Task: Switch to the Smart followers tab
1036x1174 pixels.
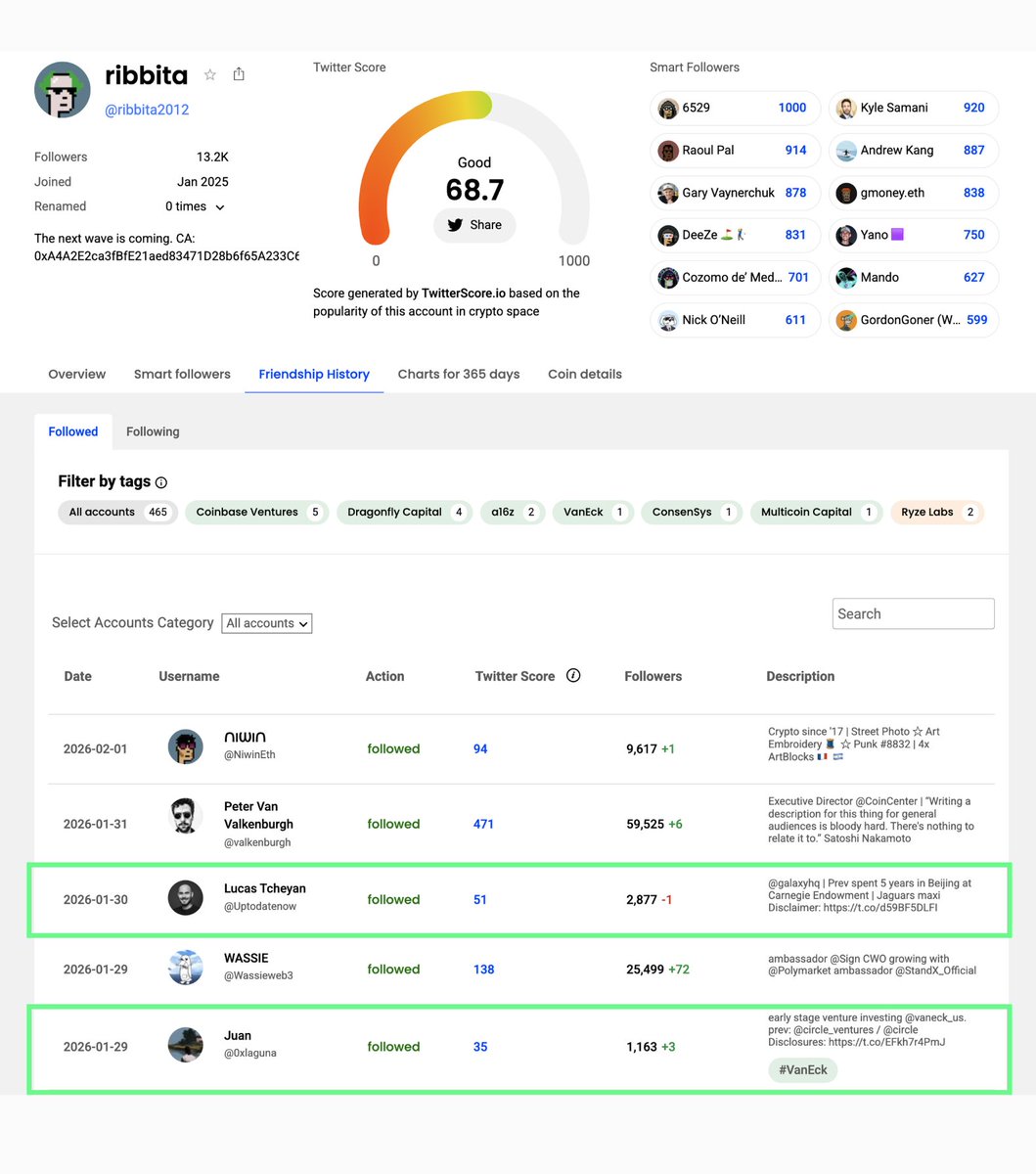Action: 182,374
